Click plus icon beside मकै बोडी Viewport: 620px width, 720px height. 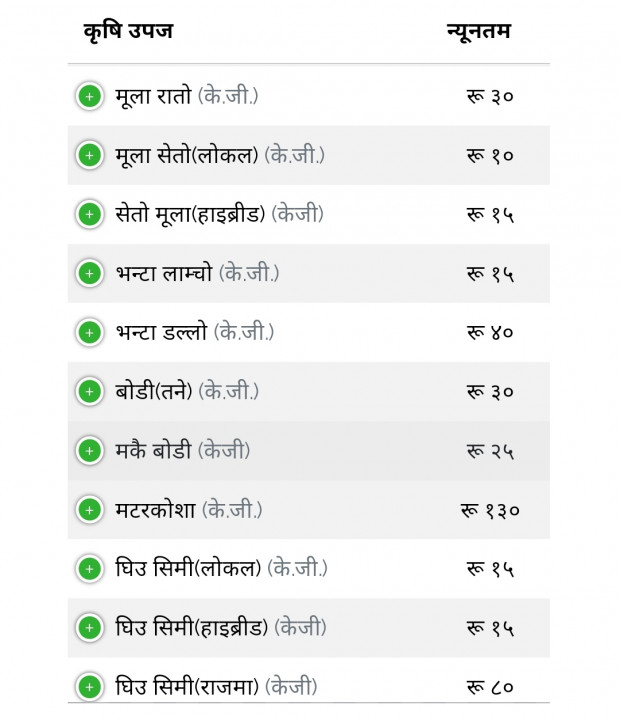90,450
